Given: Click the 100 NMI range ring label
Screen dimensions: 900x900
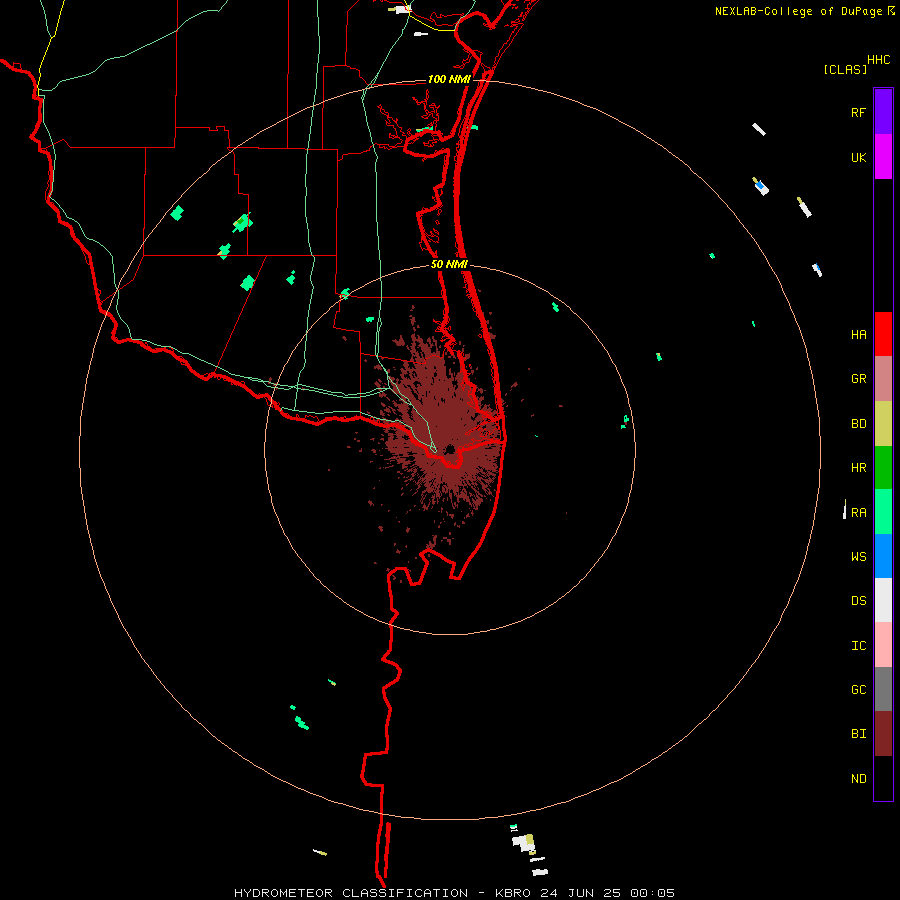Looking at the screenshot, I should coord(449,79).
